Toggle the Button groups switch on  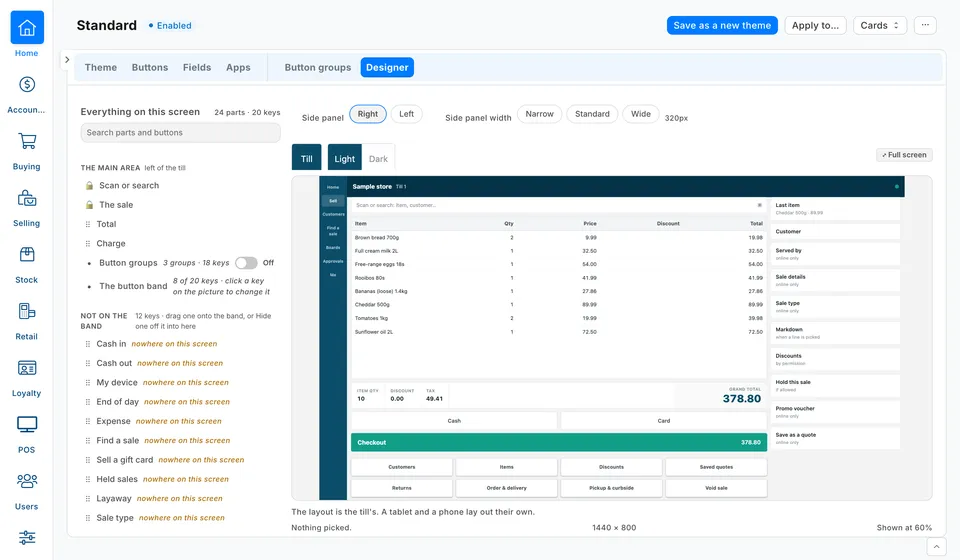[x=246, y=263]
